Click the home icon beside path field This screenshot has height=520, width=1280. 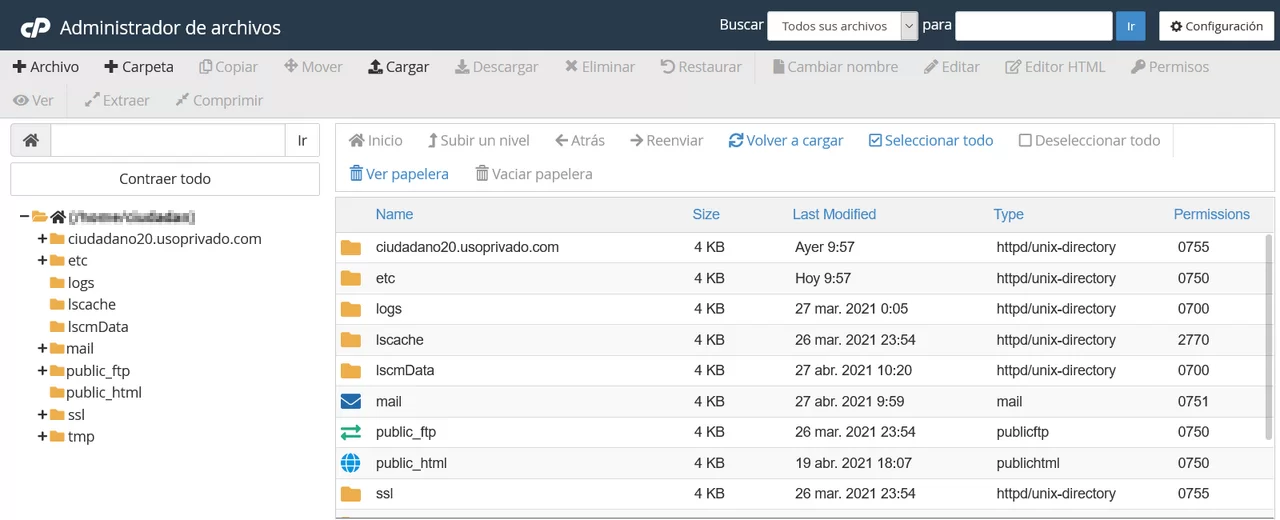click(31, 141)
